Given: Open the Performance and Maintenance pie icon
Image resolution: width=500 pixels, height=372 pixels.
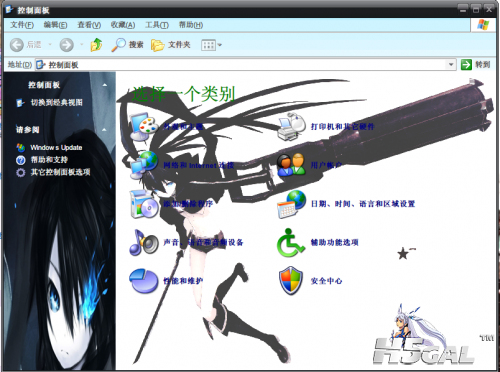Looking at the screenshot, I should click(144, 281).
